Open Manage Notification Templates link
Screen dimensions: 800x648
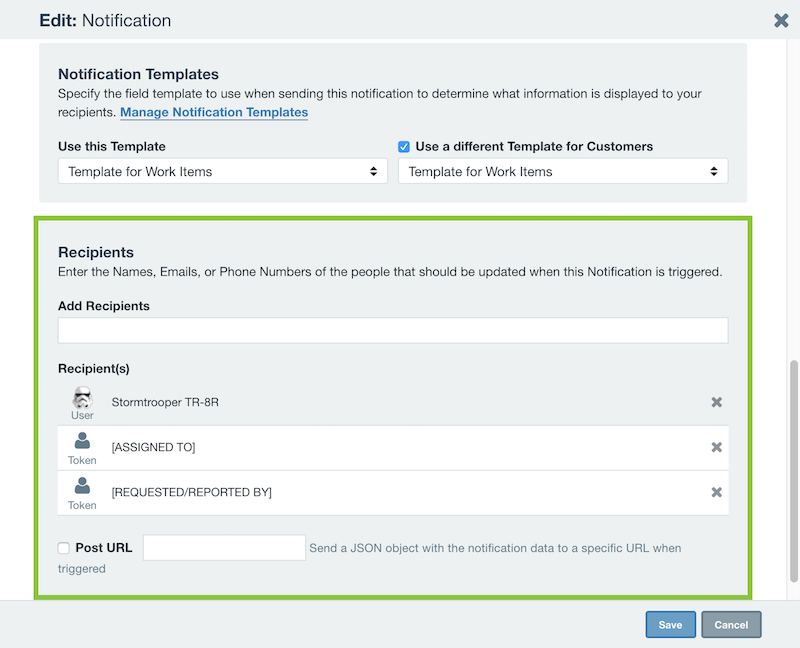coord(214,112)
